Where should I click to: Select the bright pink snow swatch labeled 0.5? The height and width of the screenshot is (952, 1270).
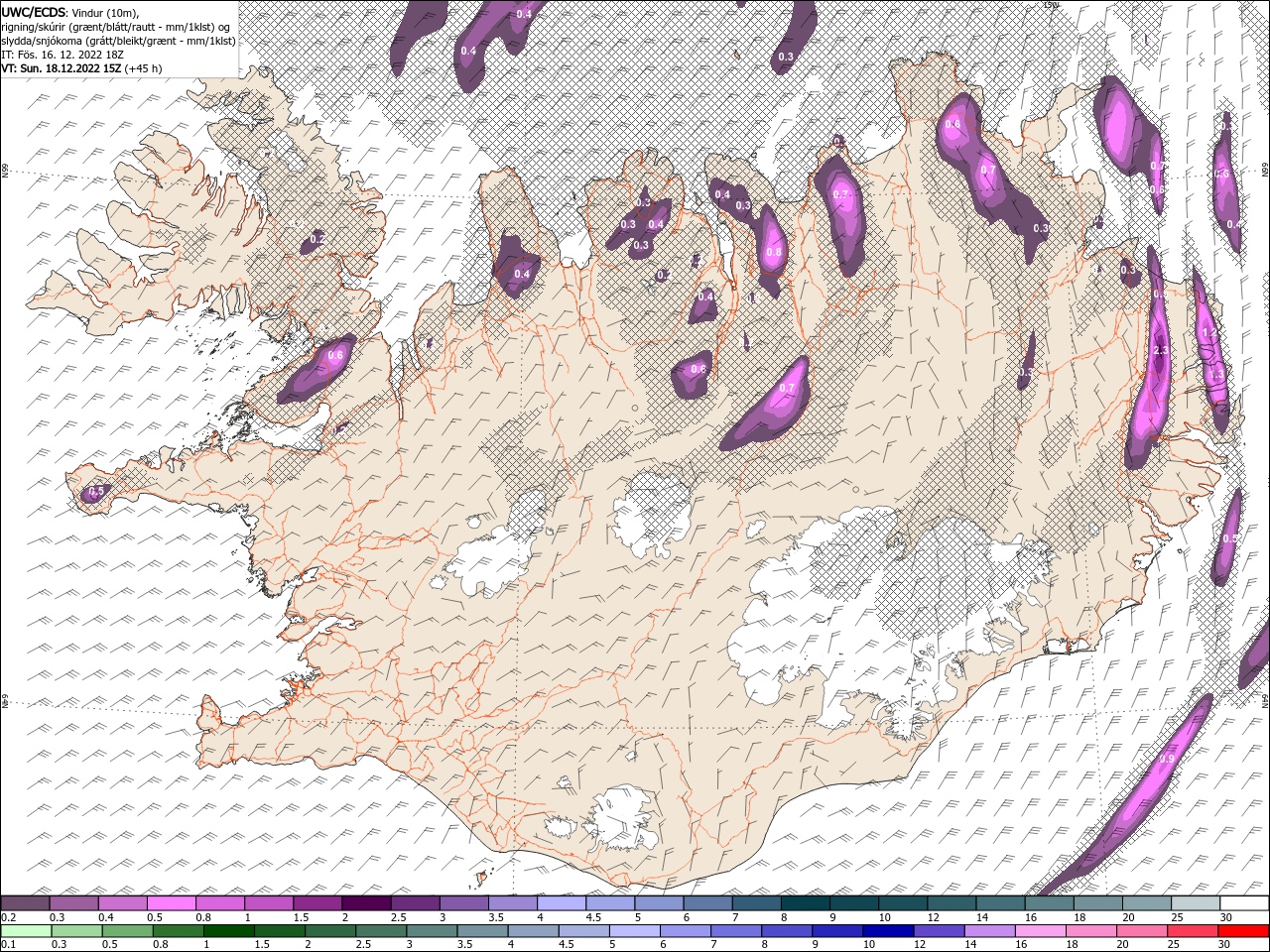coord(171,902)
